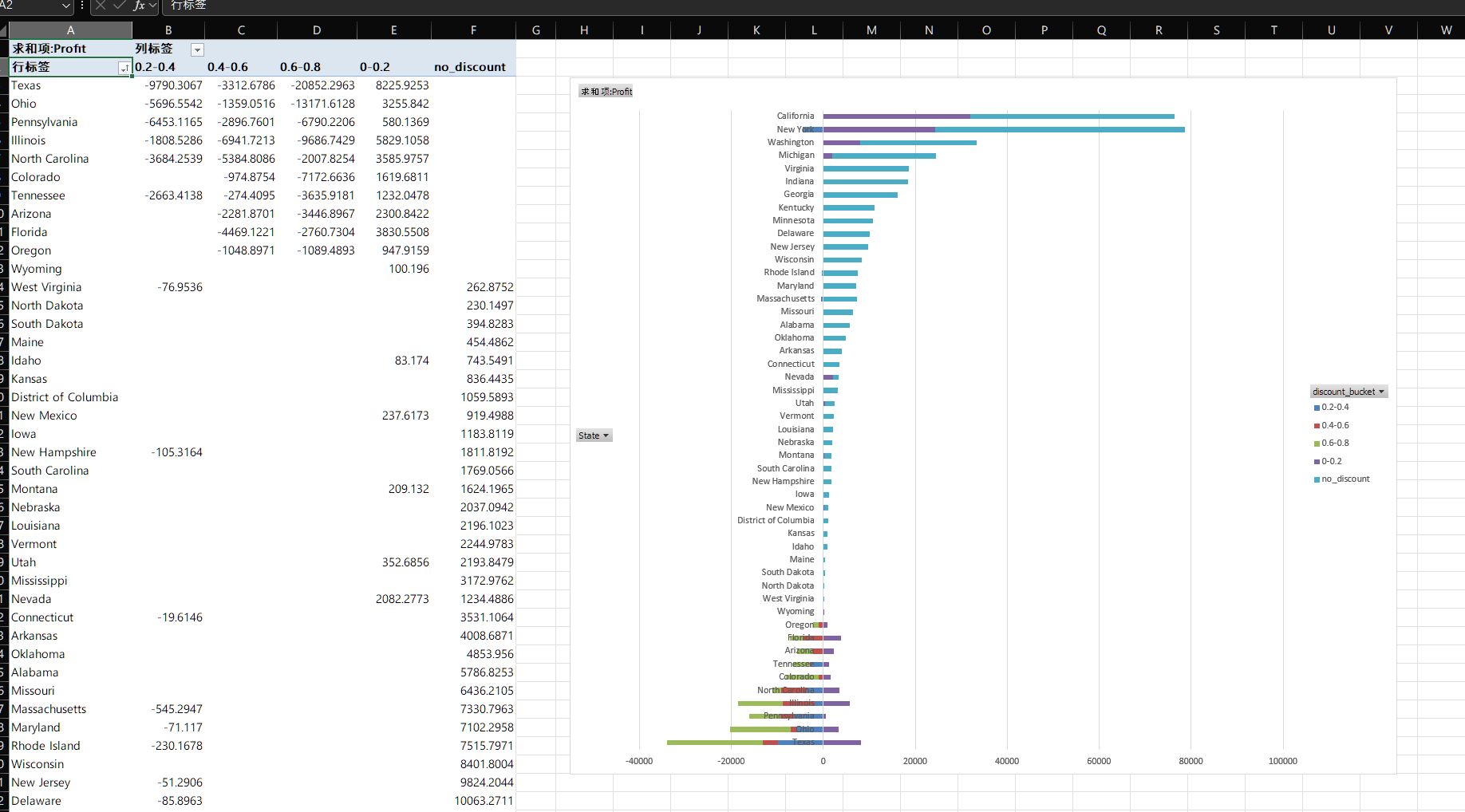Click the Insert Function fx icon
Viewport: 1465px width, 812px height.
pyautogui.click(x=139, y=6)
